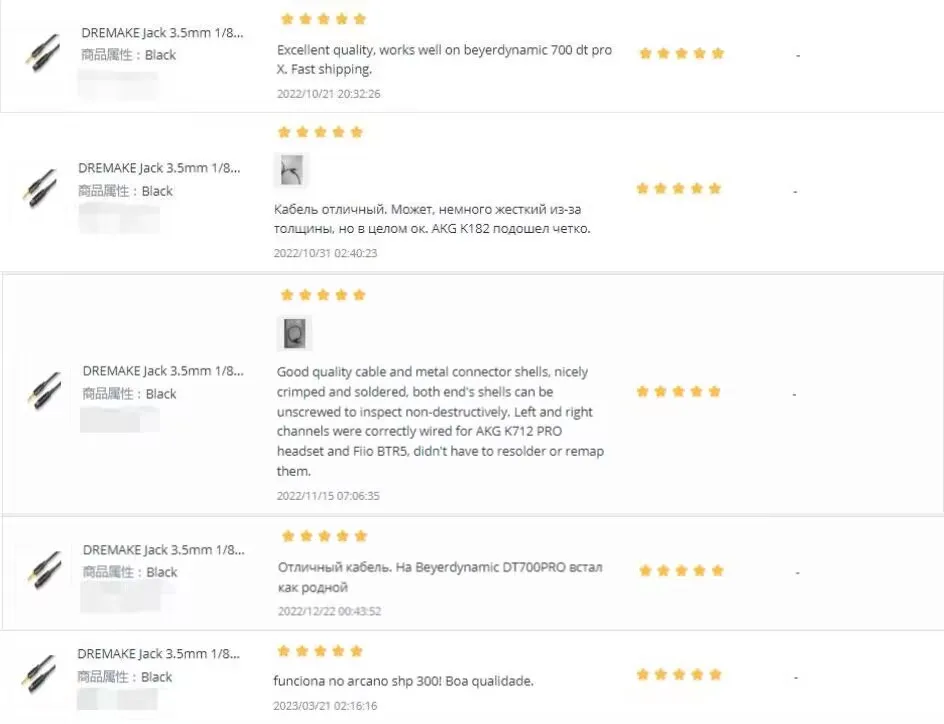The height and width of the screenshot is (724, 944).
Task: Click the 2022/11/15 07:06:35 review timestamp
Action: (328, 495)
